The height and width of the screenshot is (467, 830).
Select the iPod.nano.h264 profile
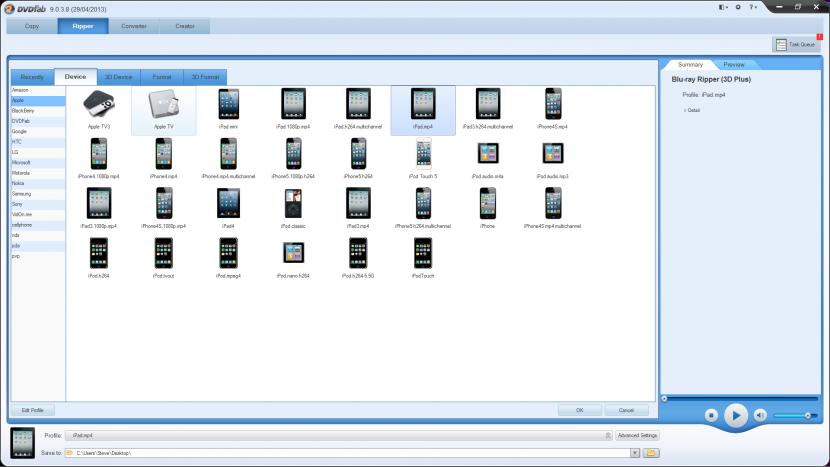pos(293,258)
